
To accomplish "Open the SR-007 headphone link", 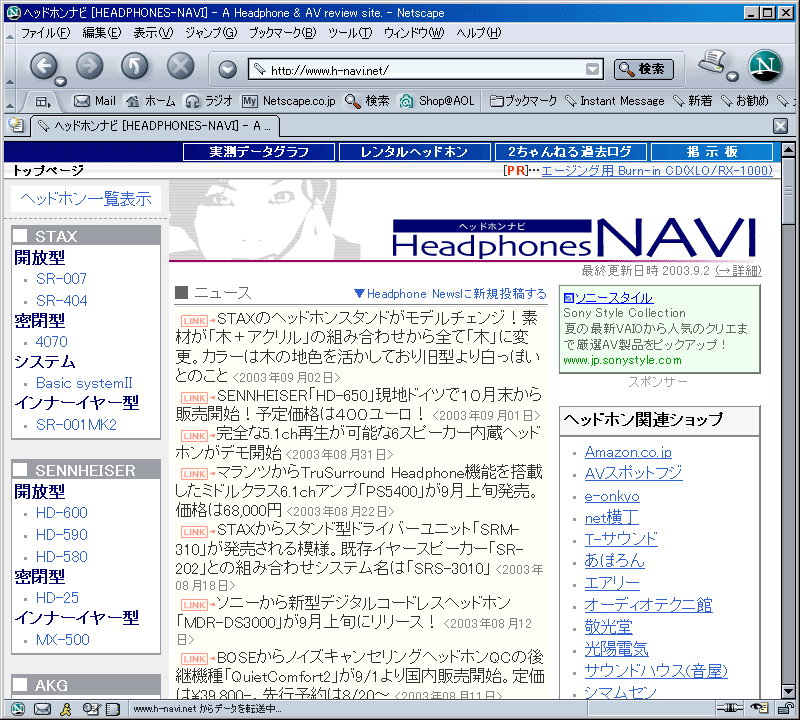I will 61,279.
